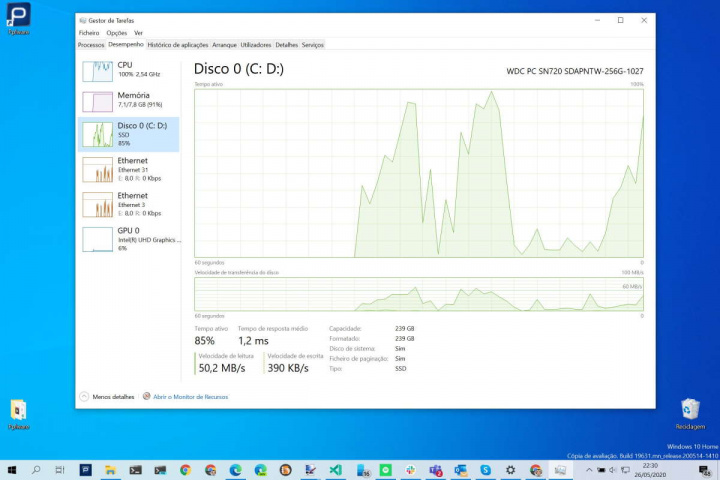Switch to the Histórico de aplicações tab

click(x=178, y=45)
